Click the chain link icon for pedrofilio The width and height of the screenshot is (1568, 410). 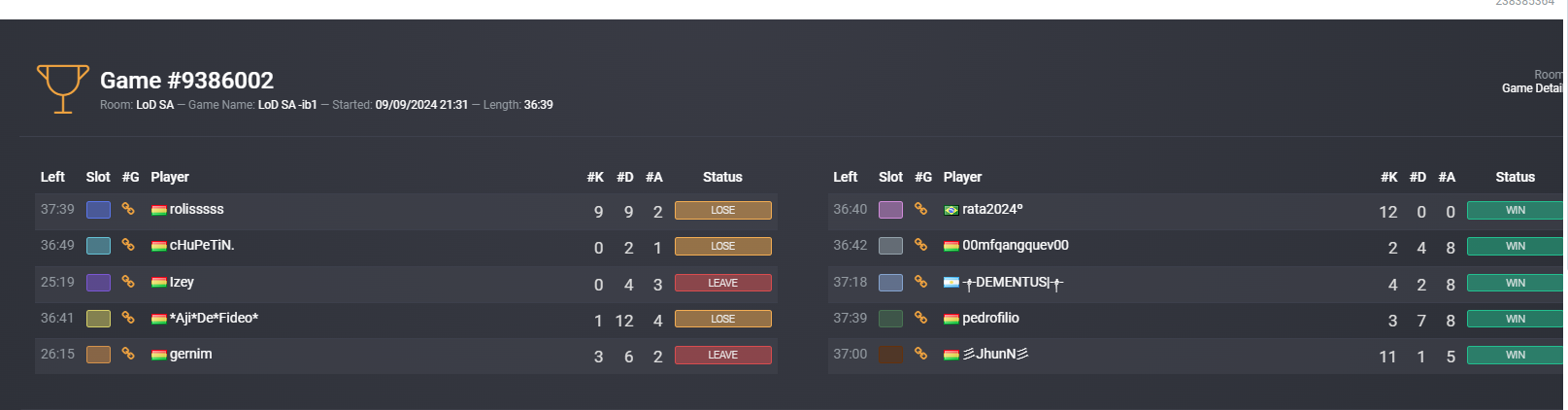(920, 318)
